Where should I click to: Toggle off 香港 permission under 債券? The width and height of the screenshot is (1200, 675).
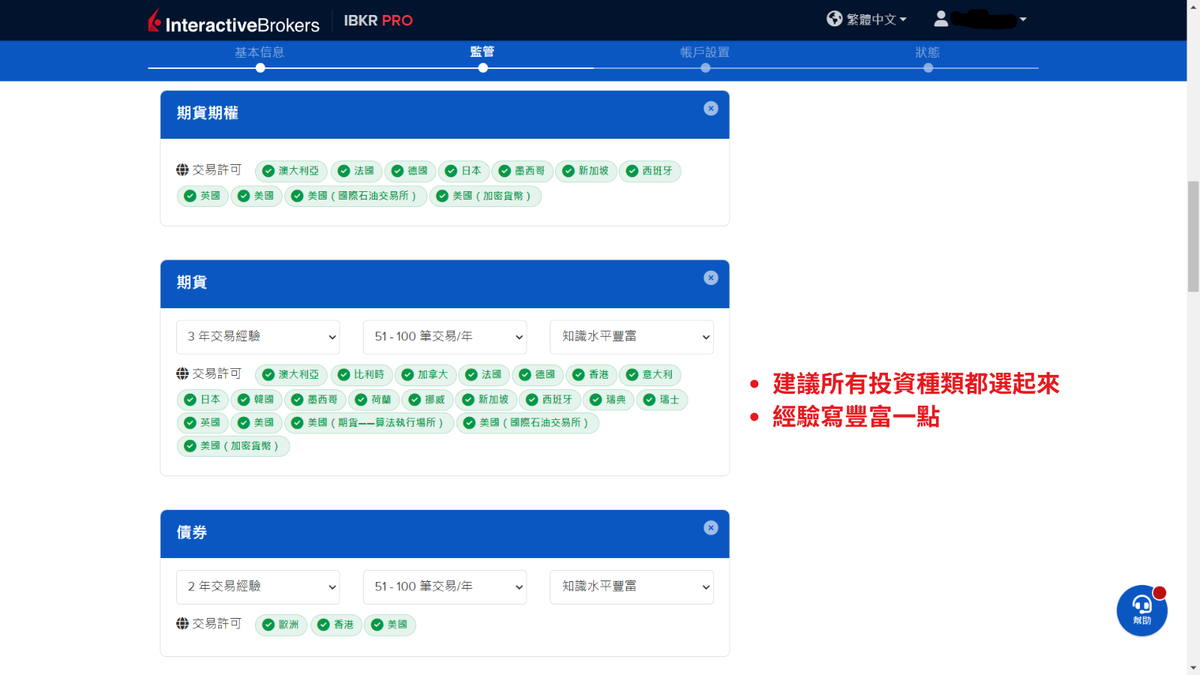(336, 624)
